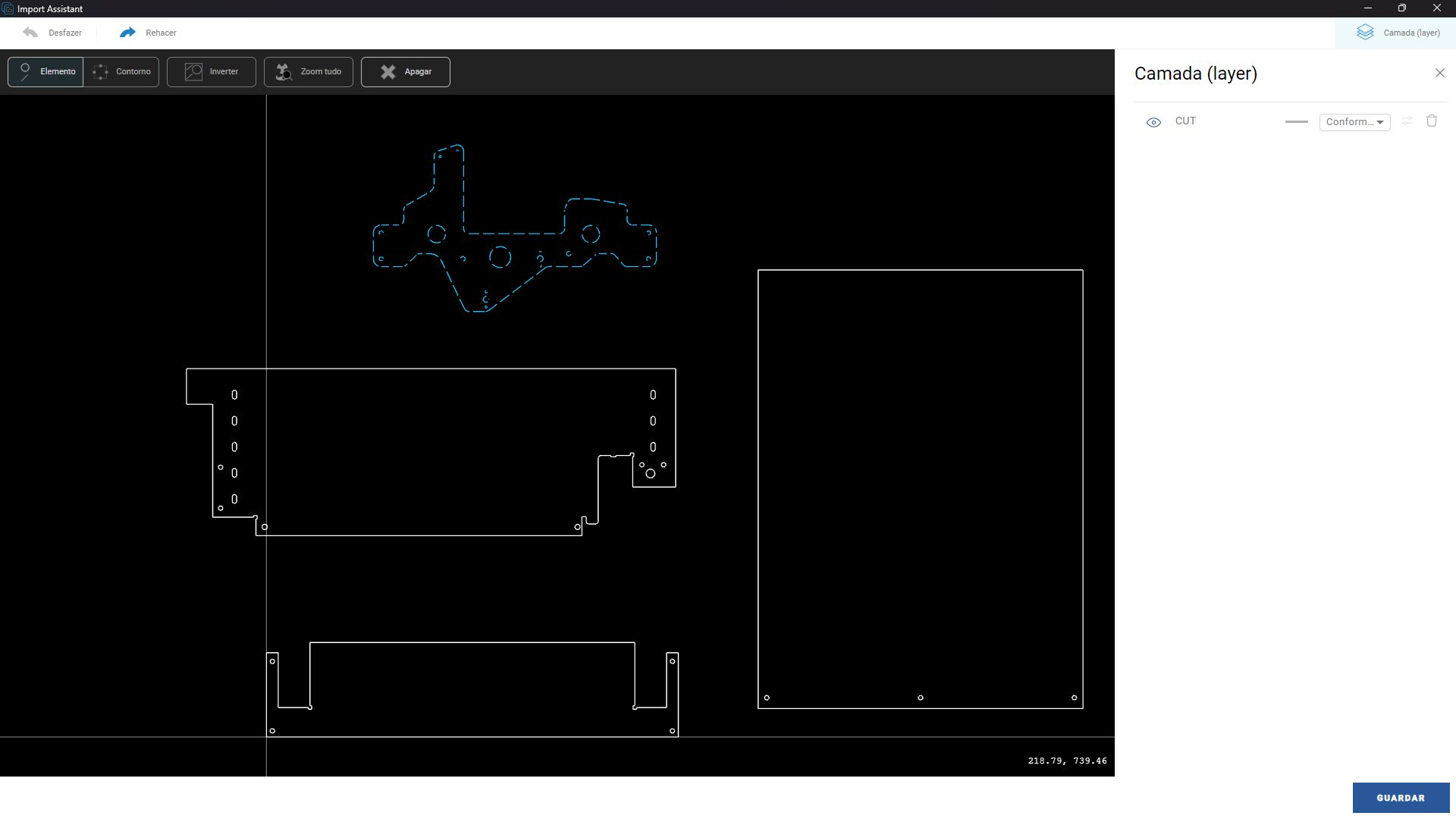This screenshot has height=819, width=1456.
Task: Click the Apagar delete button
Action: (x=406, y=72)
